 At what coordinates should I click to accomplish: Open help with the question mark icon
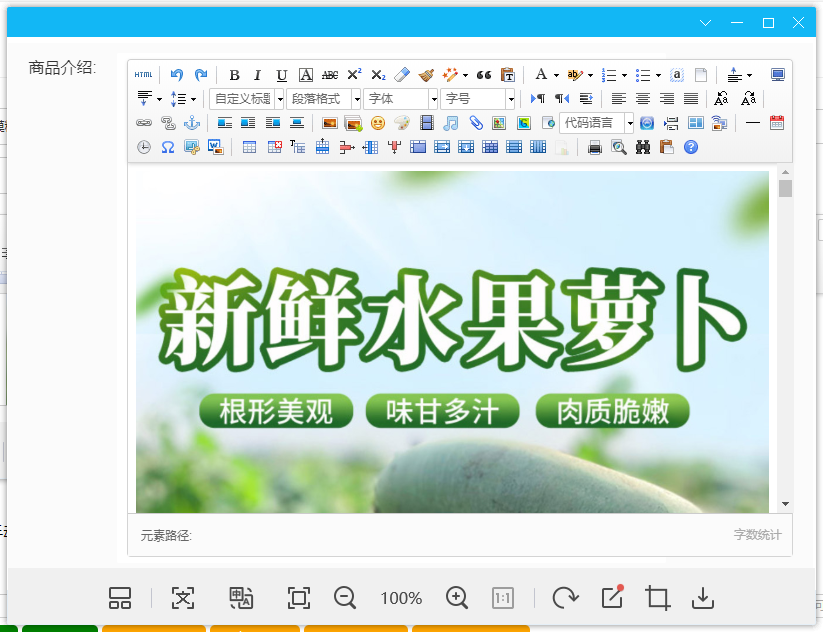click(x=690, y=147)
